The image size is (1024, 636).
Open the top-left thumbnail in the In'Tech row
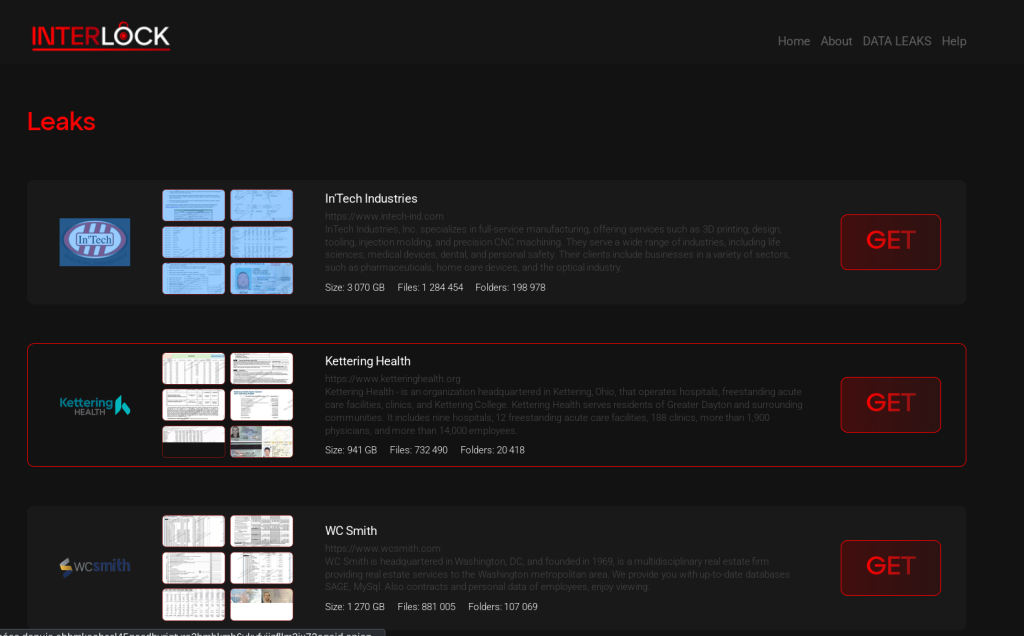click(193, 206)
